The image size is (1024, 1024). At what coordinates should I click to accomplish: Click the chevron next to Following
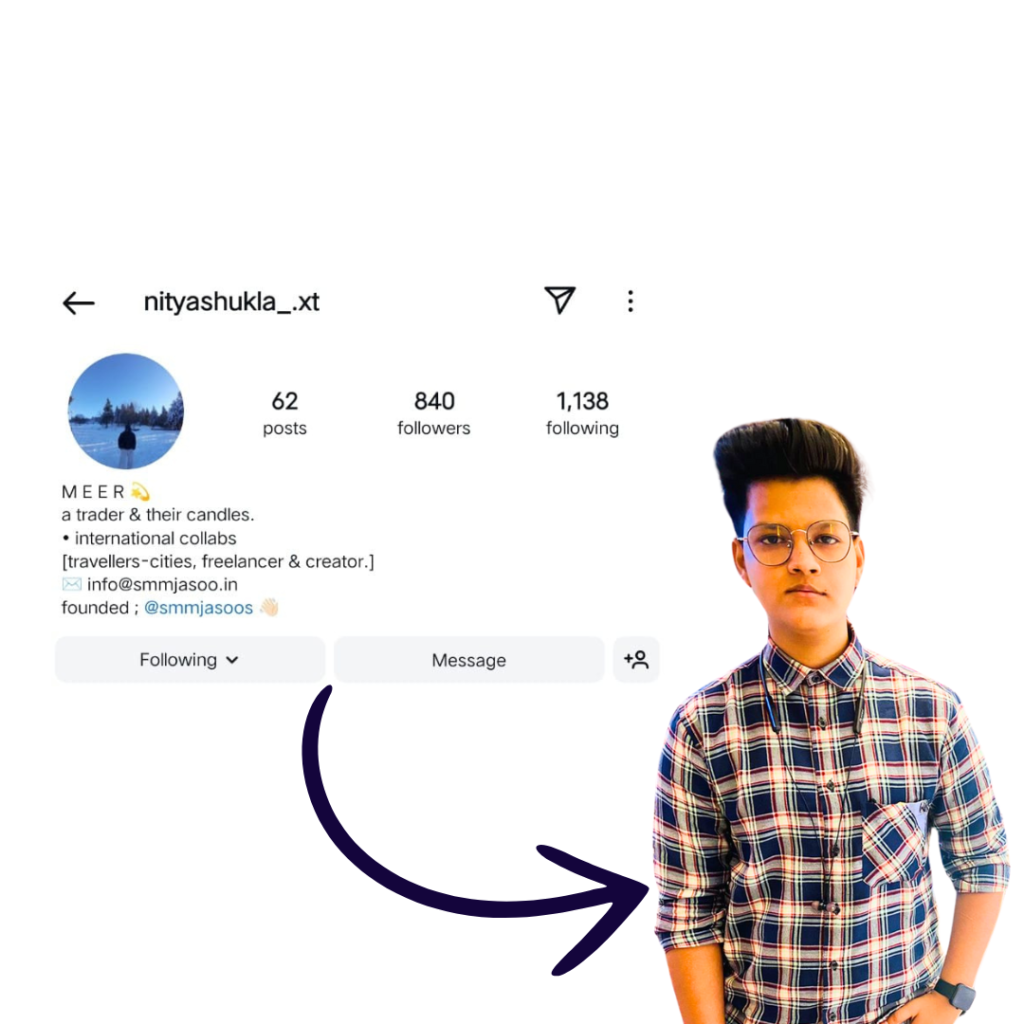click(x=232, y=660)
